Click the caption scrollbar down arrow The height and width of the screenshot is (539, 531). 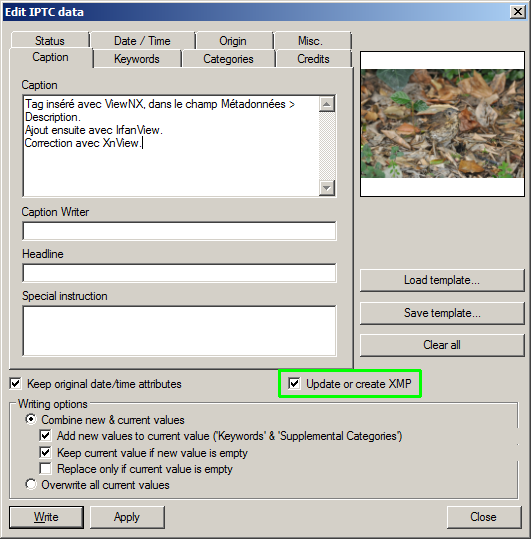point(327,188)
